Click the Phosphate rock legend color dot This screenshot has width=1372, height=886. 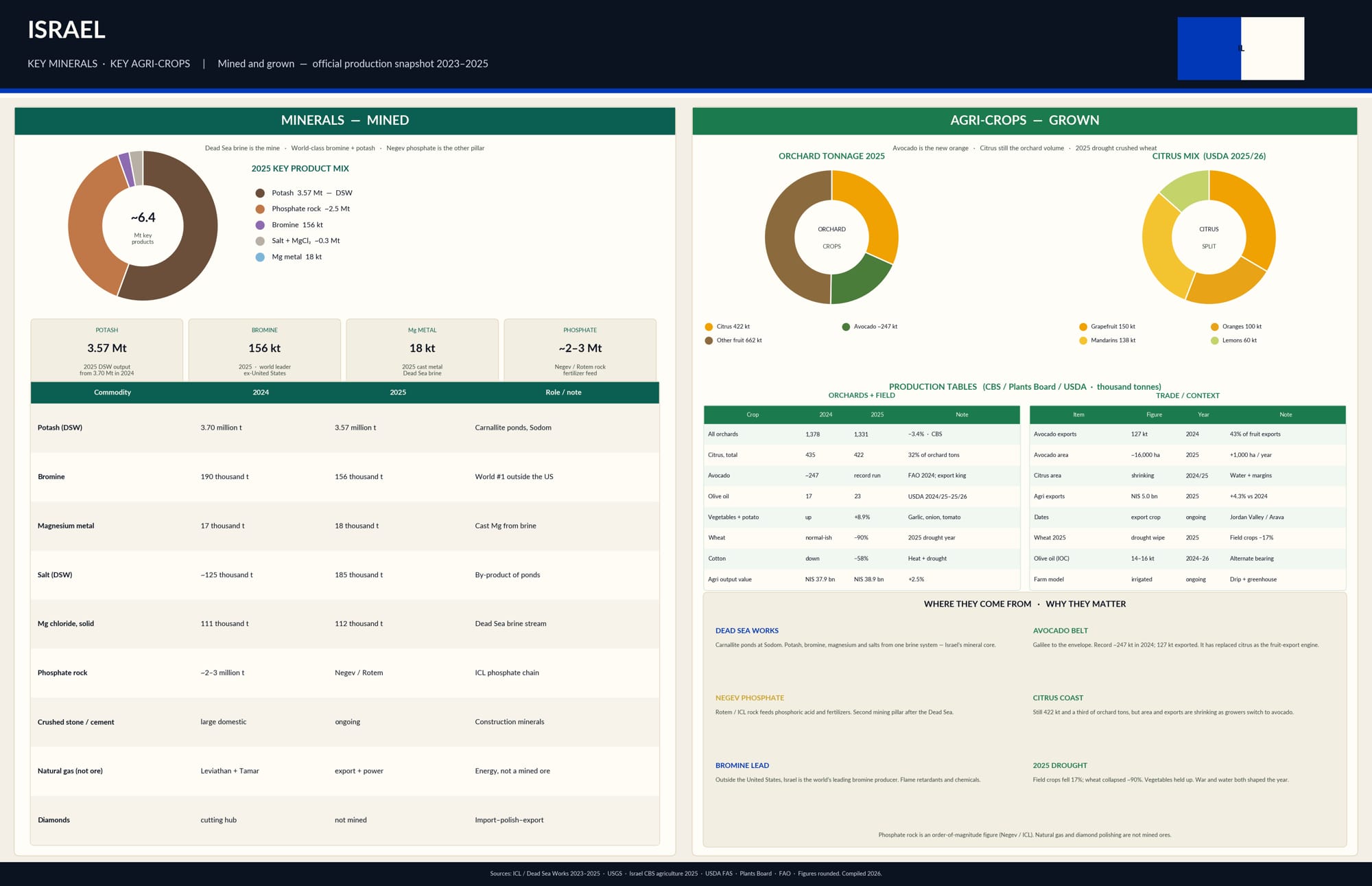(x=260, y=209)
